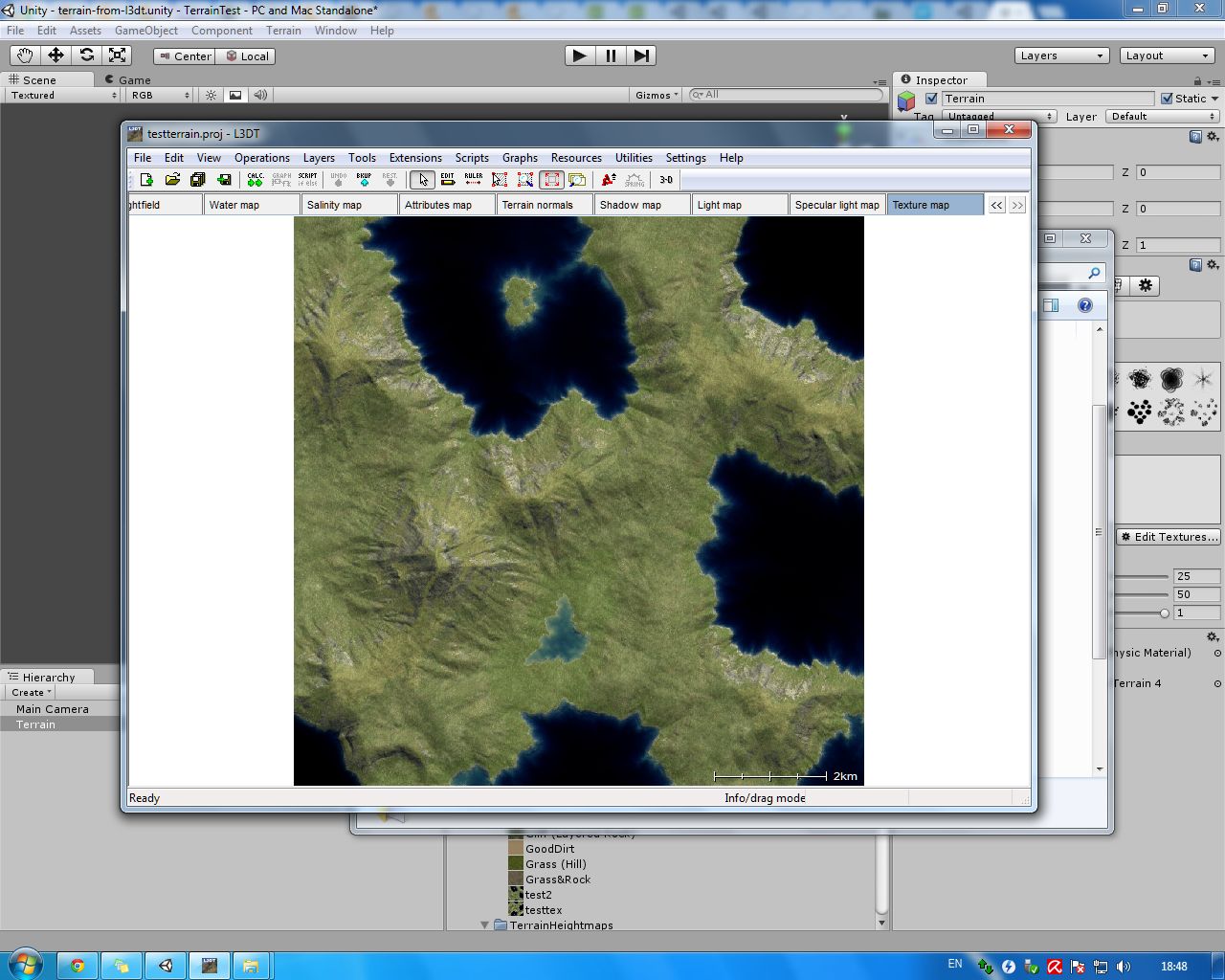Select the Grass&Rock texture asset
This screenshot has height=980, width=1225.
click(x=557, y=879)
